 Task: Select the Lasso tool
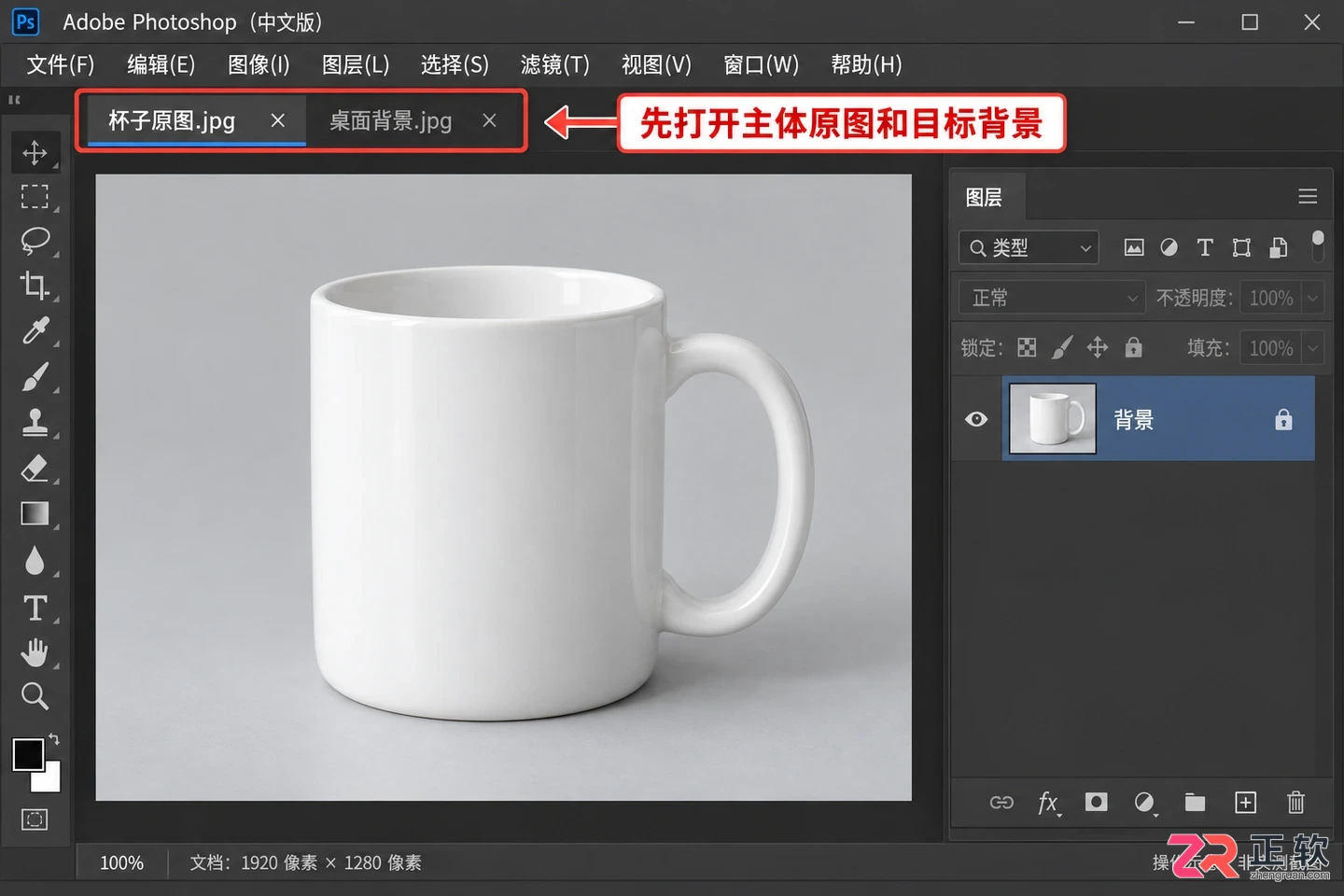35,240
